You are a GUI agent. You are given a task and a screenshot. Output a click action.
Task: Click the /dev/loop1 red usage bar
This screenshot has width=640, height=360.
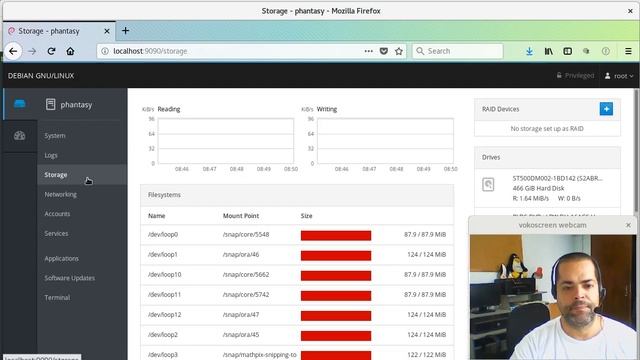(x=336, y=256)
